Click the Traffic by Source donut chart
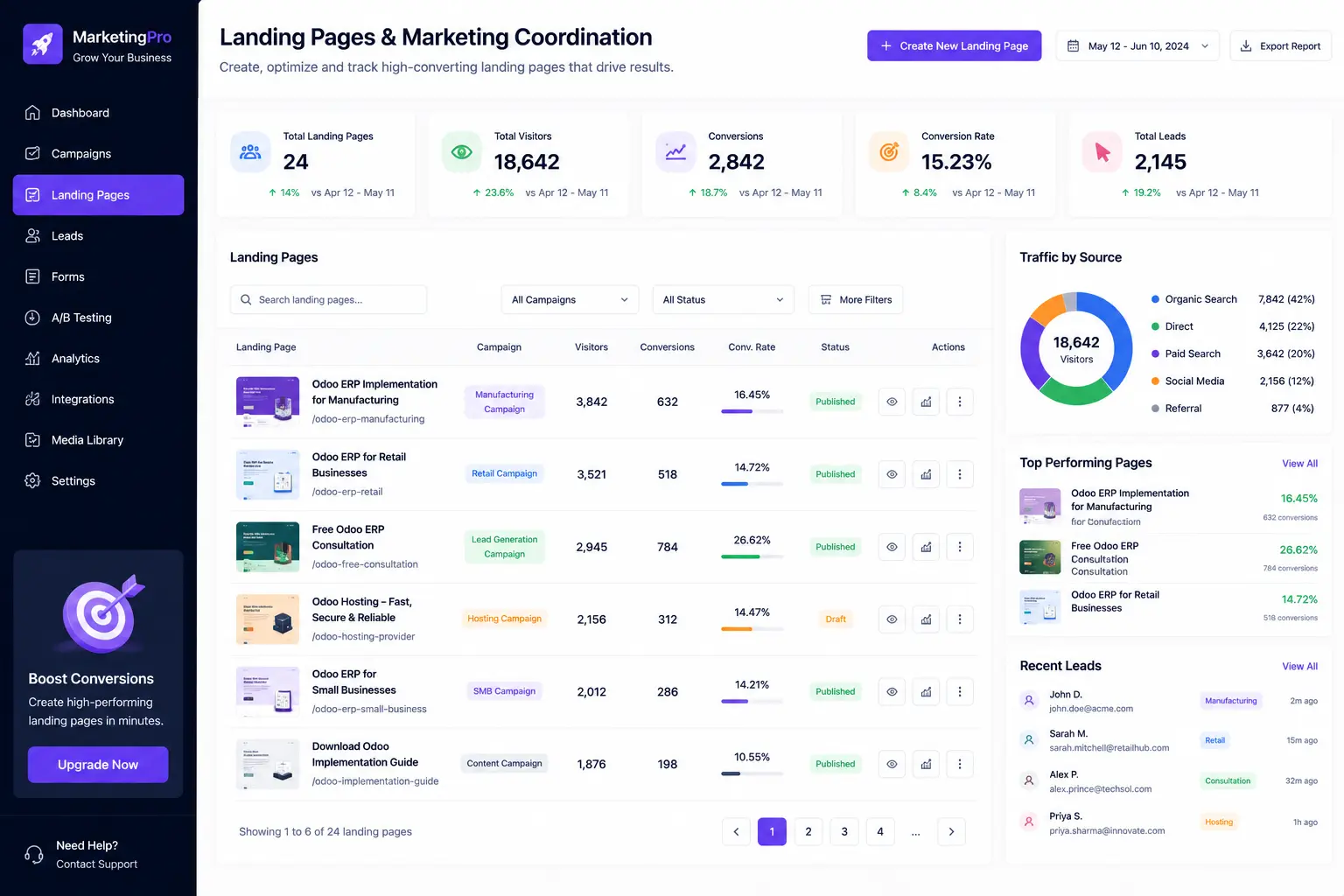 pyautogui.click(x=1076, y=348)
